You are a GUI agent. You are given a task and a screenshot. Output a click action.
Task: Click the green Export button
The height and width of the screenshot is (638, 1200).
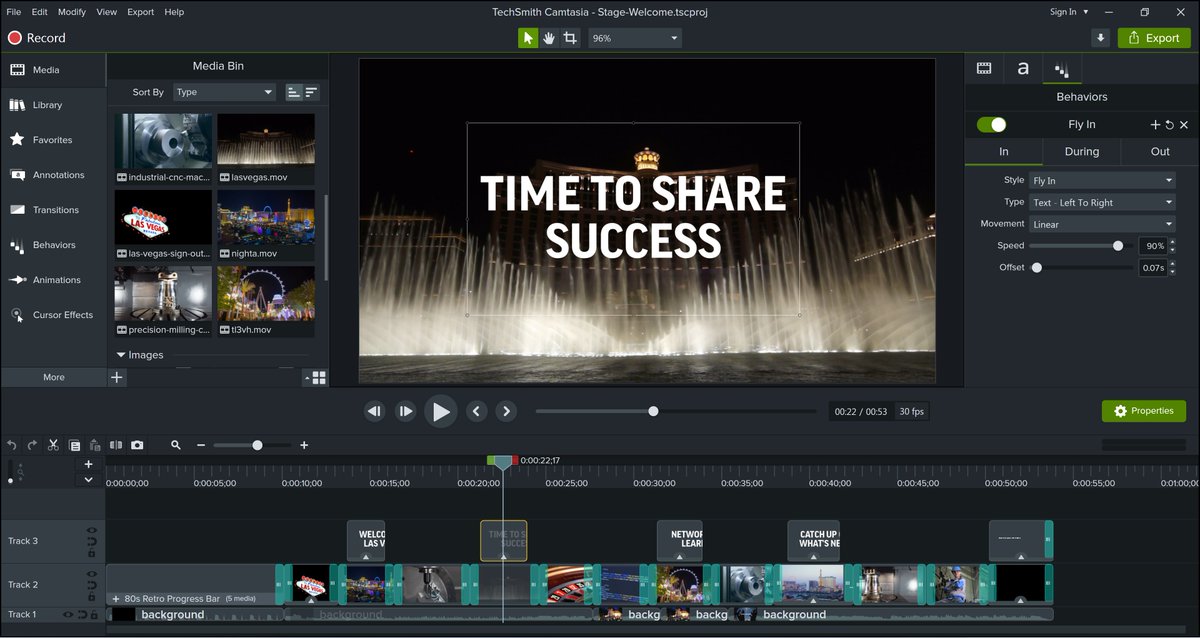tap(1154, 38)
